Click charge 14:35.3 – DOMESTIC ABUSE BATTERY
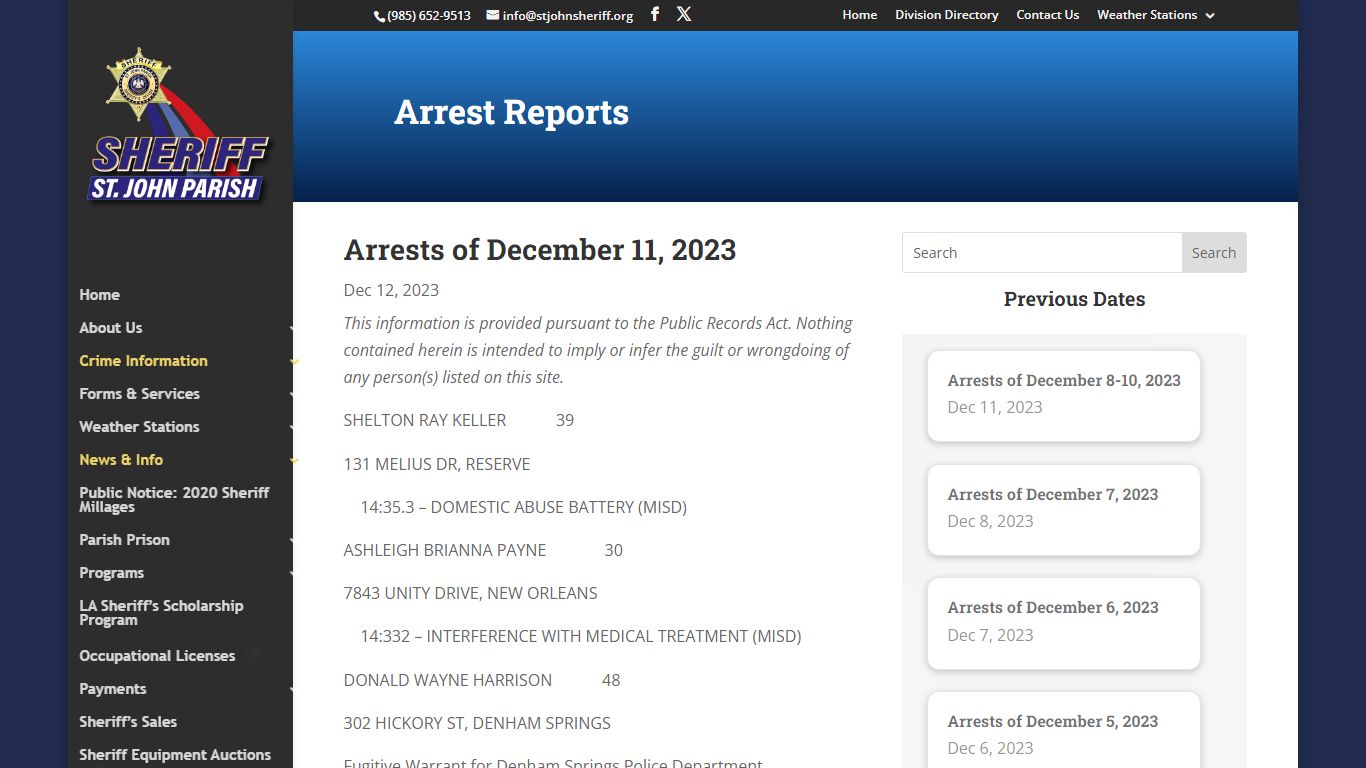The height and width of the screenshot is (768, 1366). (x=523, y=507)
